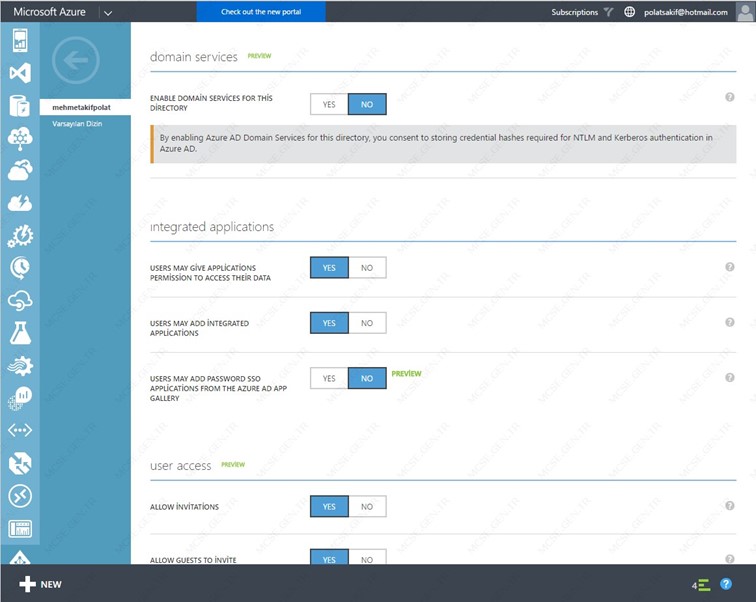Click the PREVIEW tag beside user access
756x602 pixels.
pos(233,465)
